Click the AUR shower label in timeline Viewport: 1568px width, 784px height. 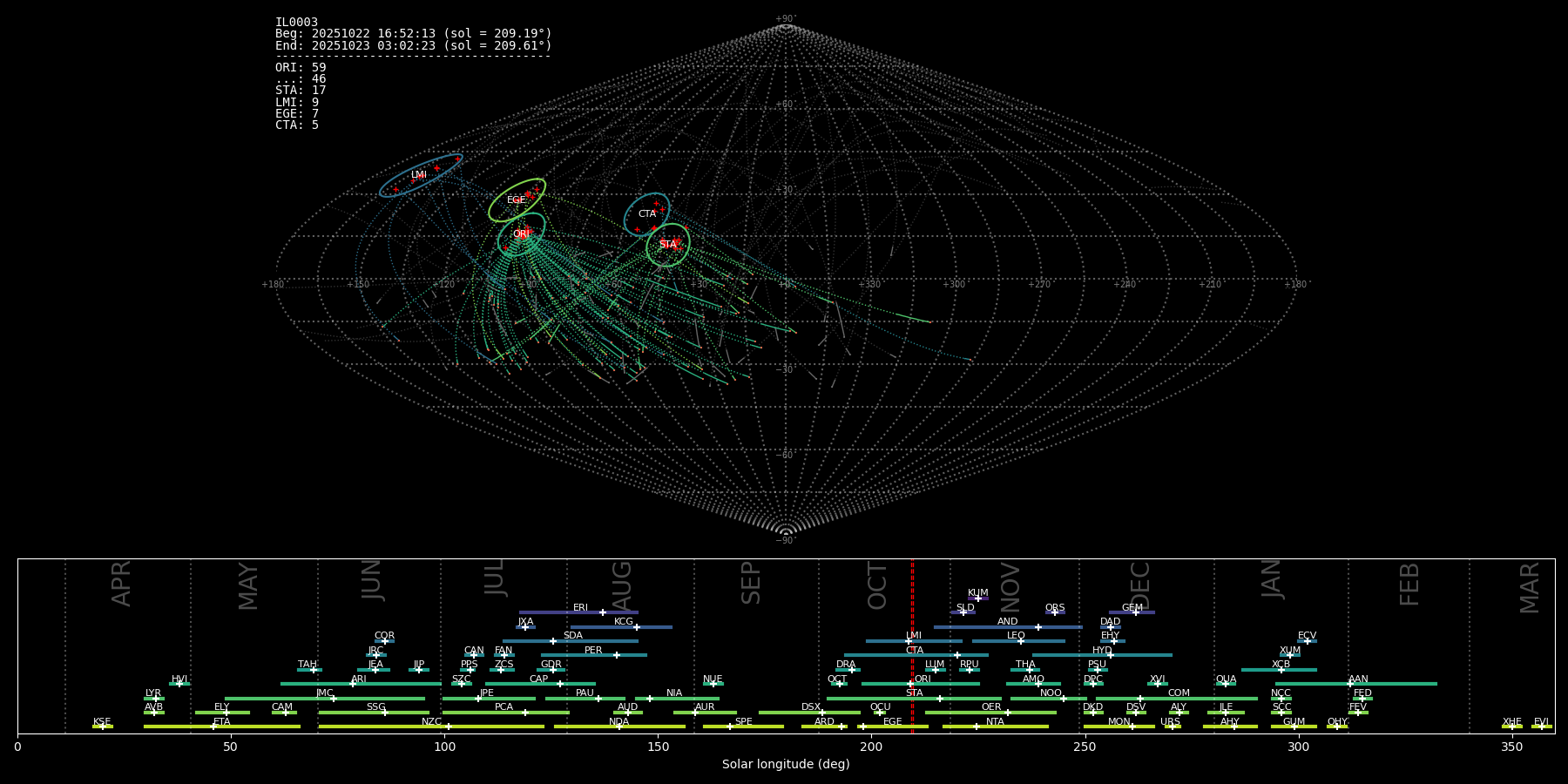[x=705, y=707]
